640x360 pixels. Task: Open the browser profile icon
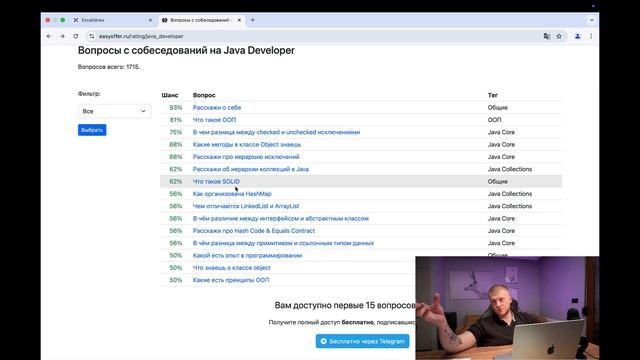coord(578,36)
